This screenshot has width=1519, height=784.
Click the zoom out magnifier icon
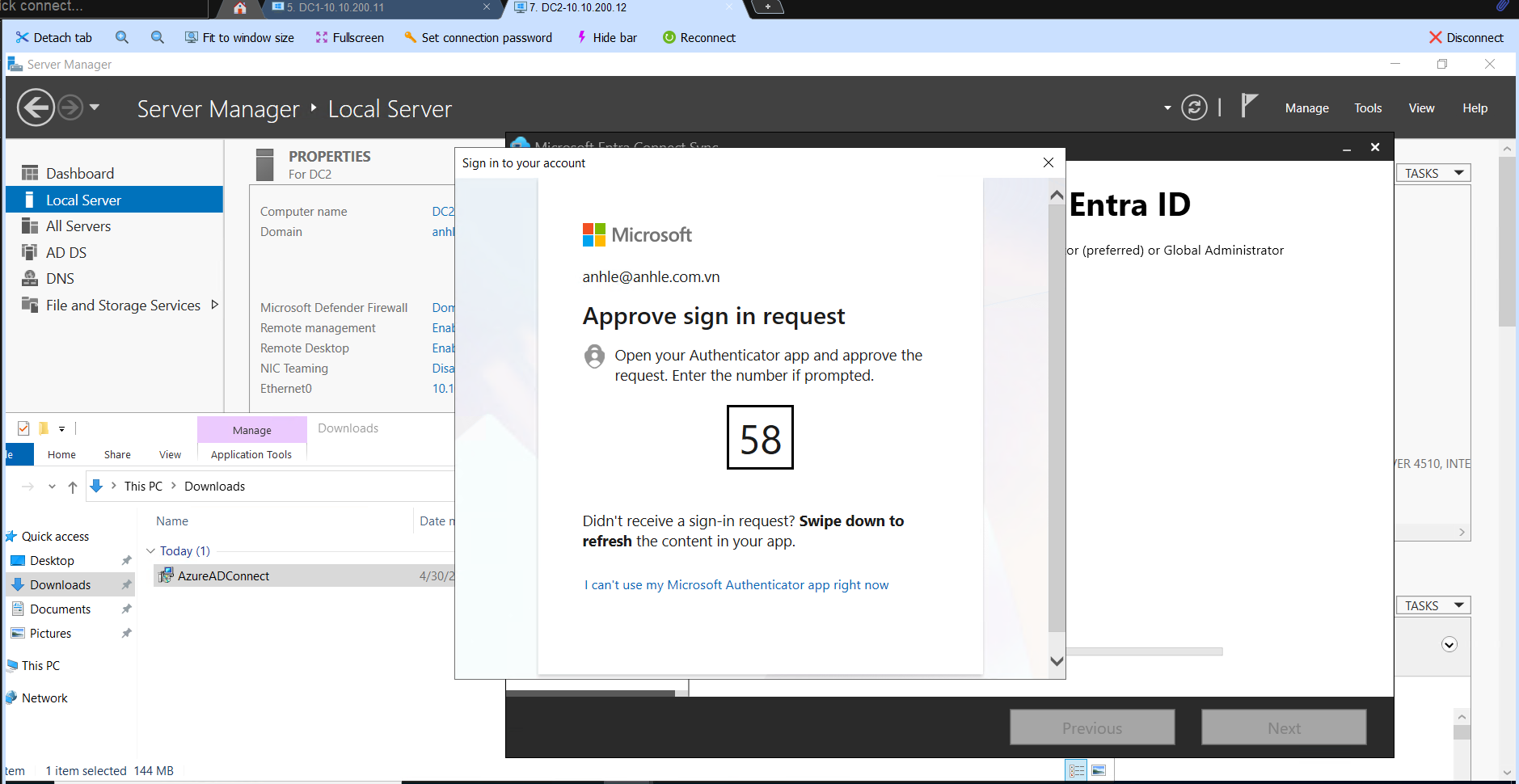click(x=158, y=37)
